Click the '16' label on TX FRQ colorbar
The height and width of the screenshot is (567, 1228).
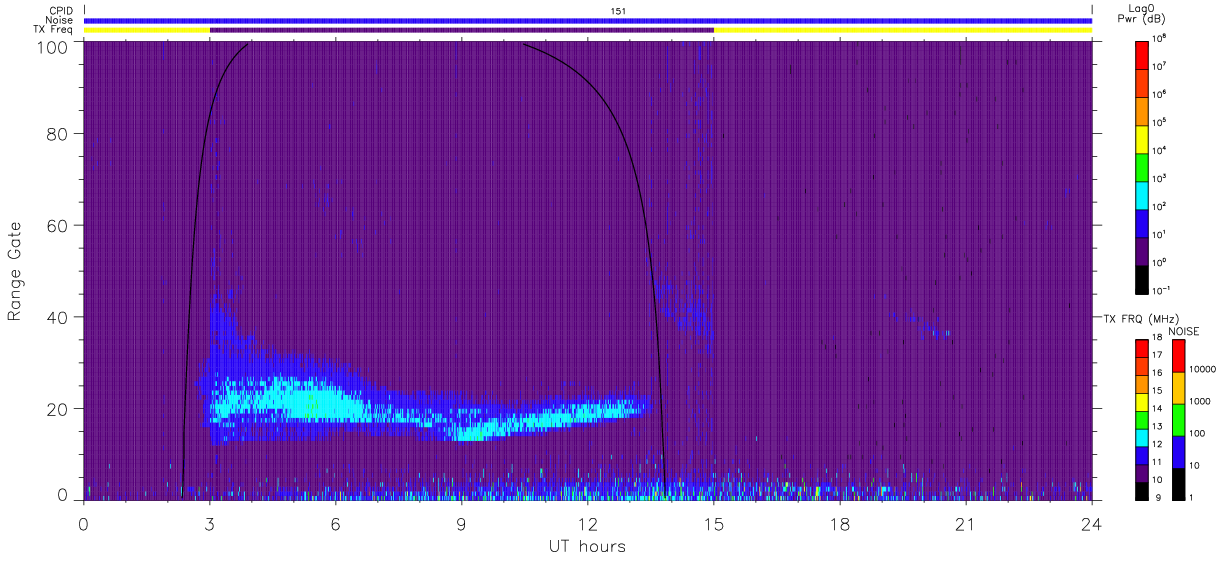[x=1157, y=373]
